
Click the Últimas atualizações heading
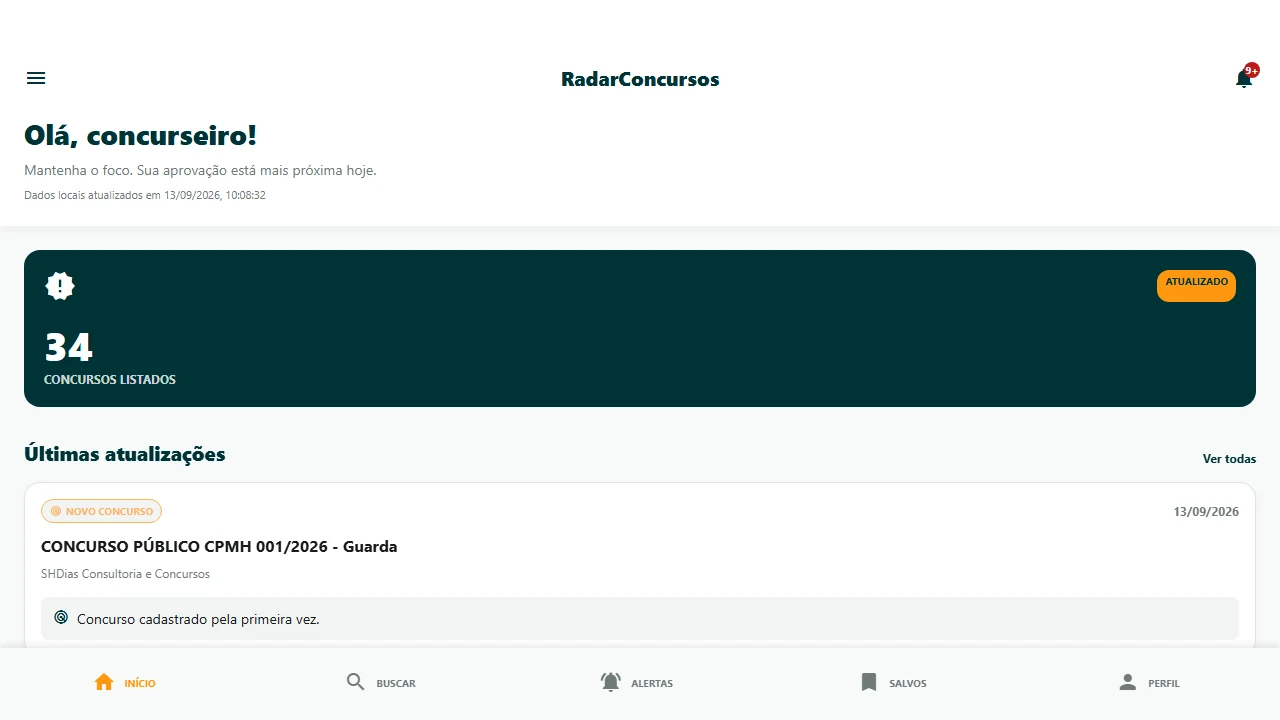click(x=125, y=454)
